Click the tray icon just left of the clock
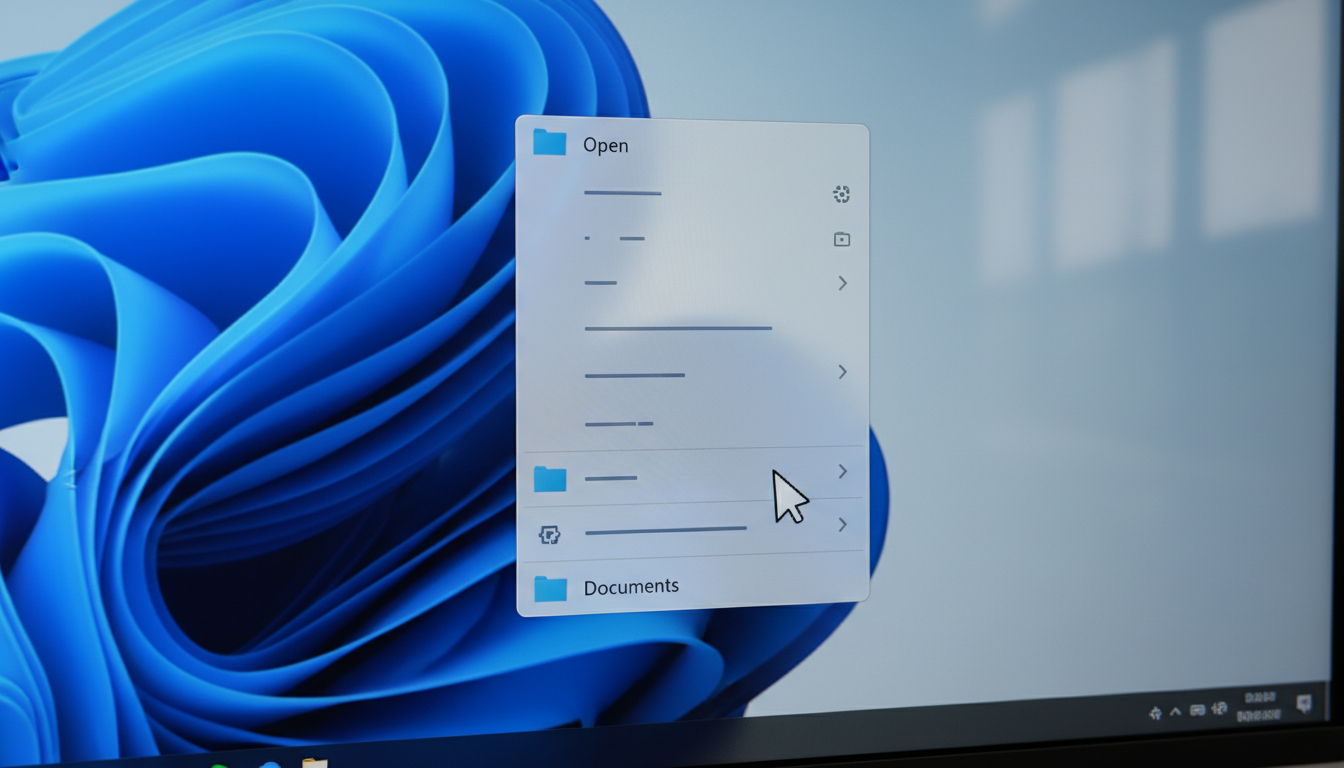1344x768 pixels. pyautogui.click(x=1219, y=709)
